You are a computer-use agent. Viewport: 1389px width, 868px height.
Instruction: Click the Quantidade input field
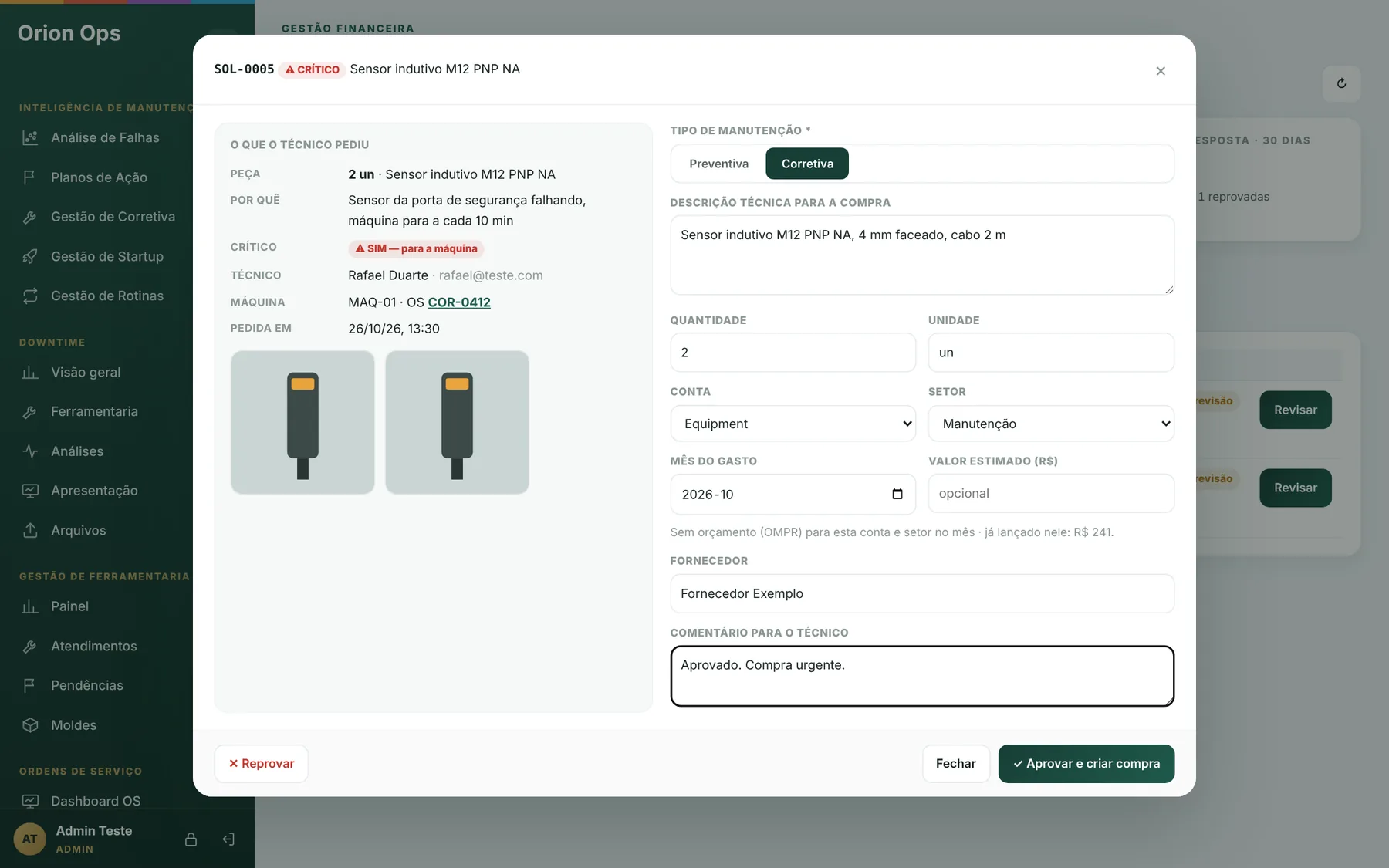coord(793,353)
